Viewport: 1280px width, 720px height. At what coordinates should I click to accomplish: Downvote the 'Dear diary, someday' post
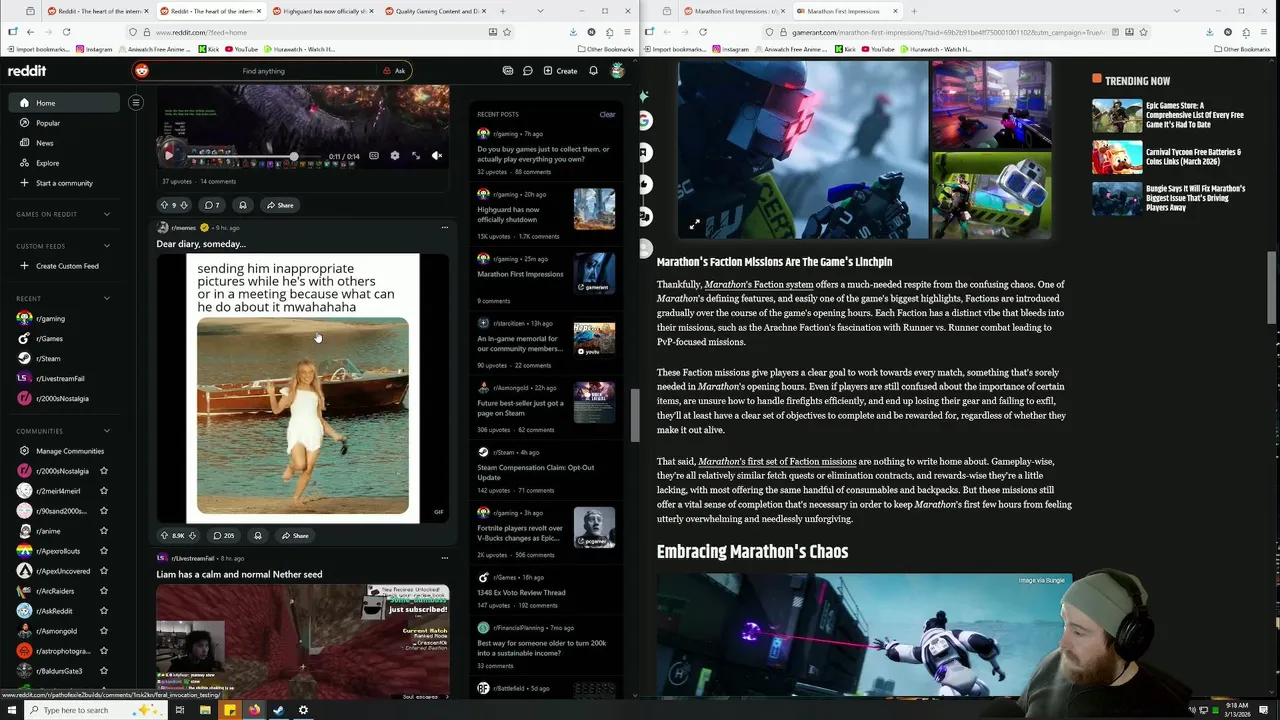point(192,536)
